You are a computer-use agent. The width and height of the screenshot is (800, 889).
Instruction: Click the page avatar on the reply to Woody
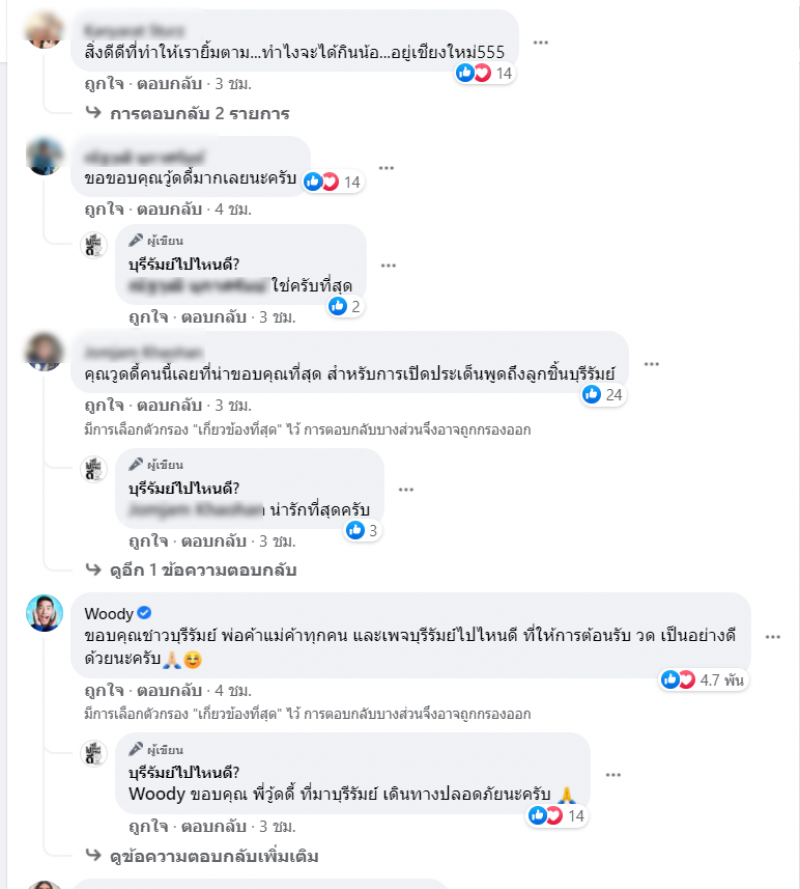pos(94,753)
